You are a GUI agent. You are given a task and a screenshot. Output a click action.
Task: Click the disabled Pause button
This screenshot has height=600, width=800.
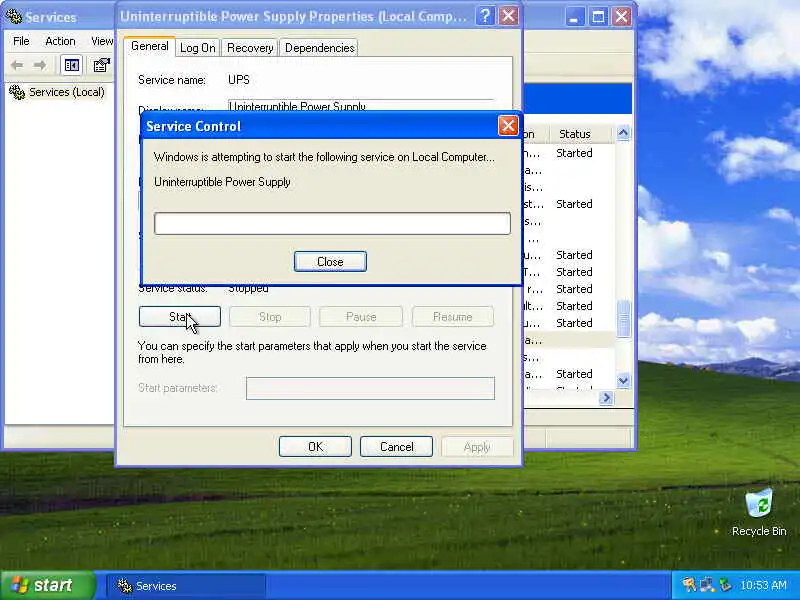point(361,317)
